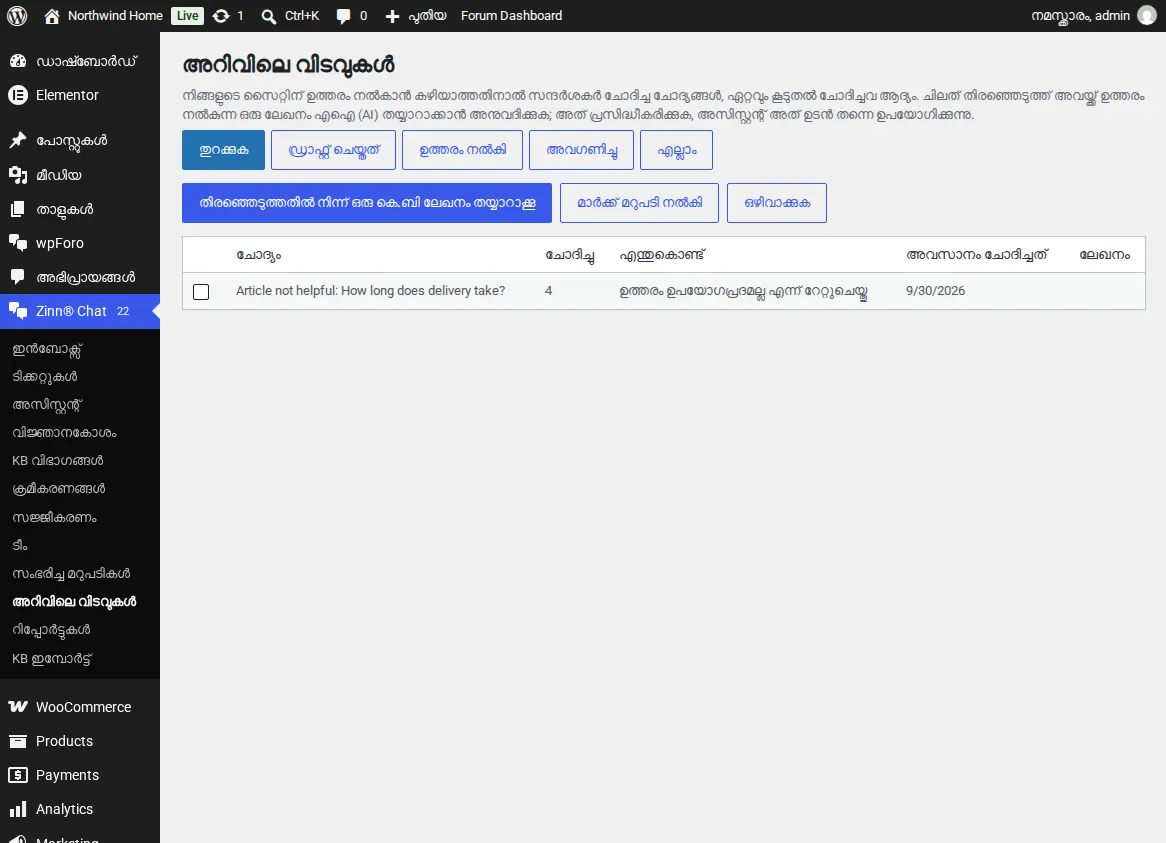Image resolution: width=1166 pixels, height=843 pixels.
Task: Click the എന്തുകൊണ്ട് column header
Action: pos(662,255)
